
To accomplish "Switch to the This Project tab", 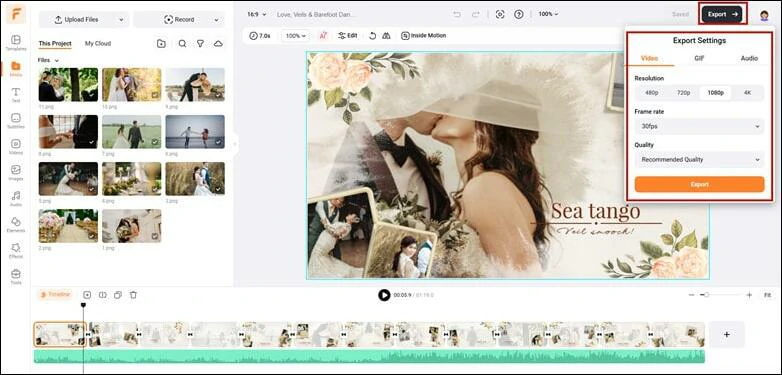I will 55,44.
